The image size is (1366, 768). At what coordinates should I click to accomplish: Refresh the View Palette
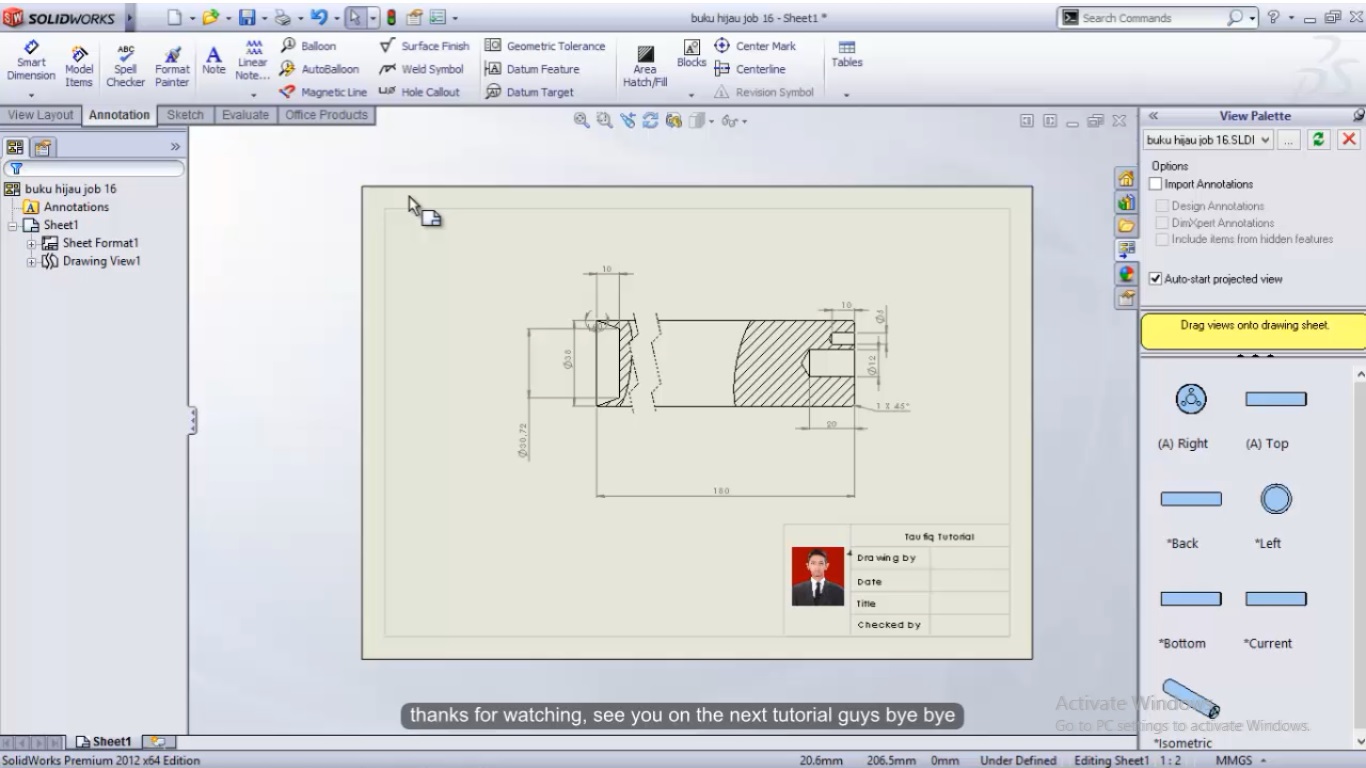[x=1318, y=140]
